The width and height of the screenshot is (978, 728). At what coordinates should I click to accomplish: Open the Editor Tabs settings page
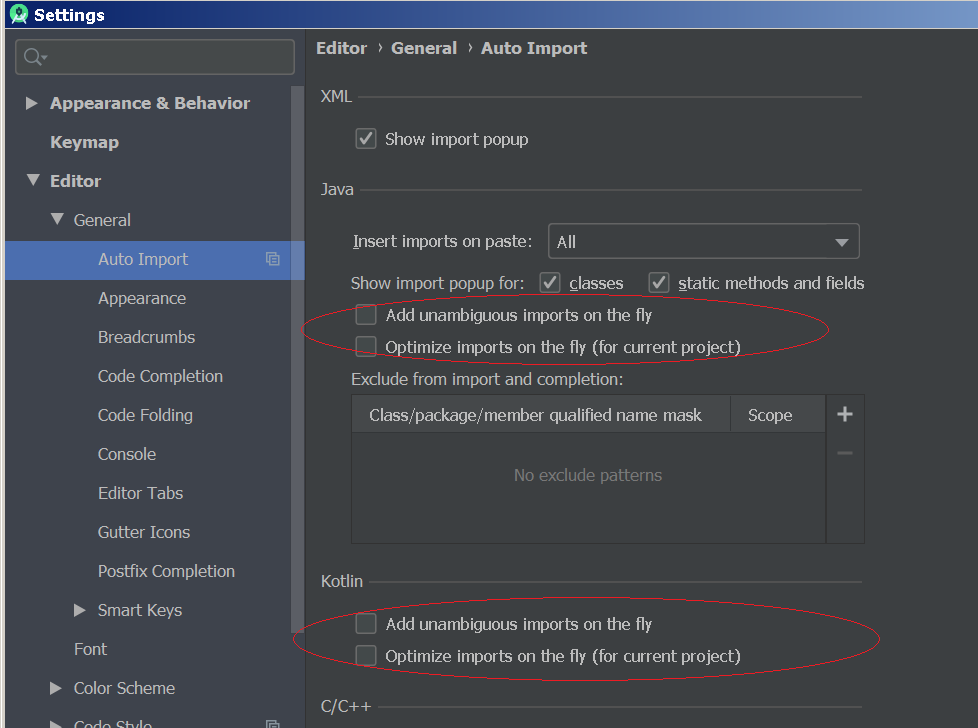[x=140, y=493]
